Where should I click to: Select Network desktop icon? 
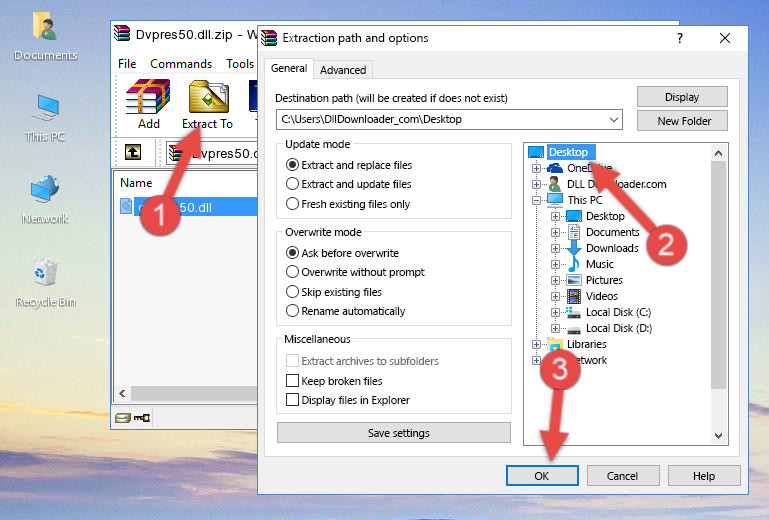(x=45, y=189)
